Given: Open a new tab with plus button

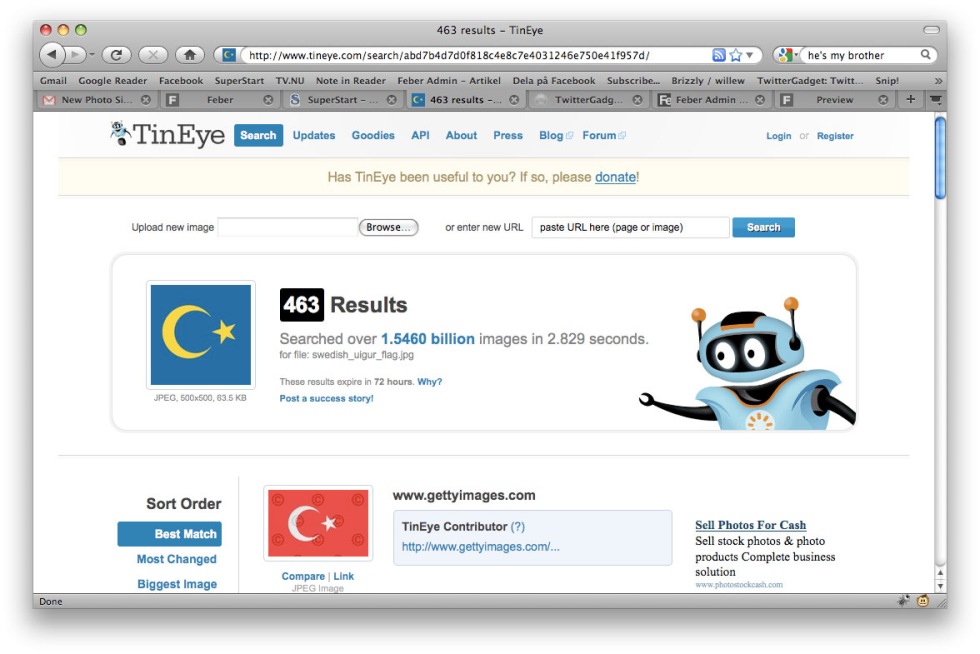Looking at the screenshot, I should click(910, 99).
